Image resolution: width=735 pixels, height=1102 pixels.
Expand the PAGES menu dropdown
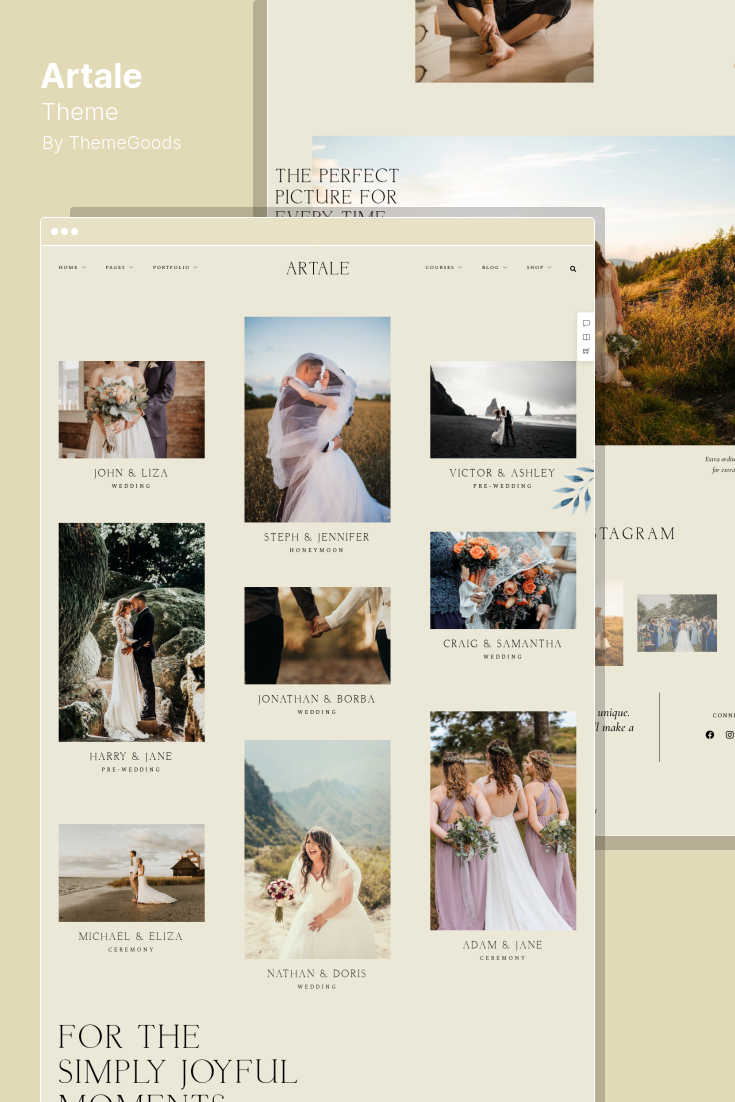(x=119, y=268)
